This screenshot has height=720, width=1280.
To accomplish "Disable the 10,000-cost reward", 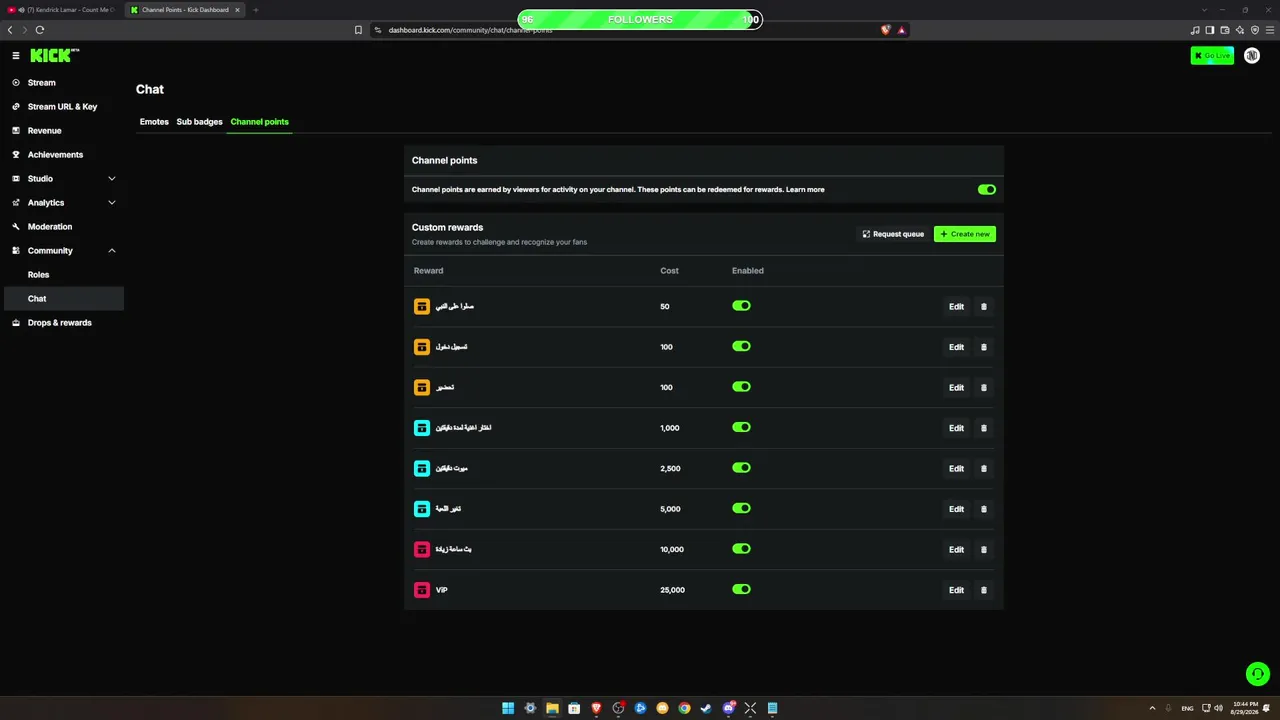I will [x=741, y=549].
